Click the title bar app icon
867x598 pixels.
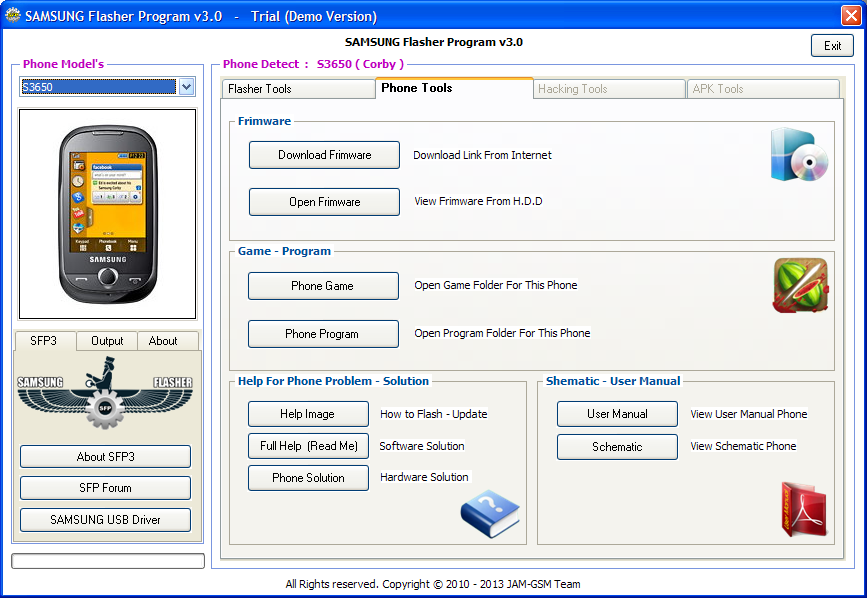[x=12, y=15]
